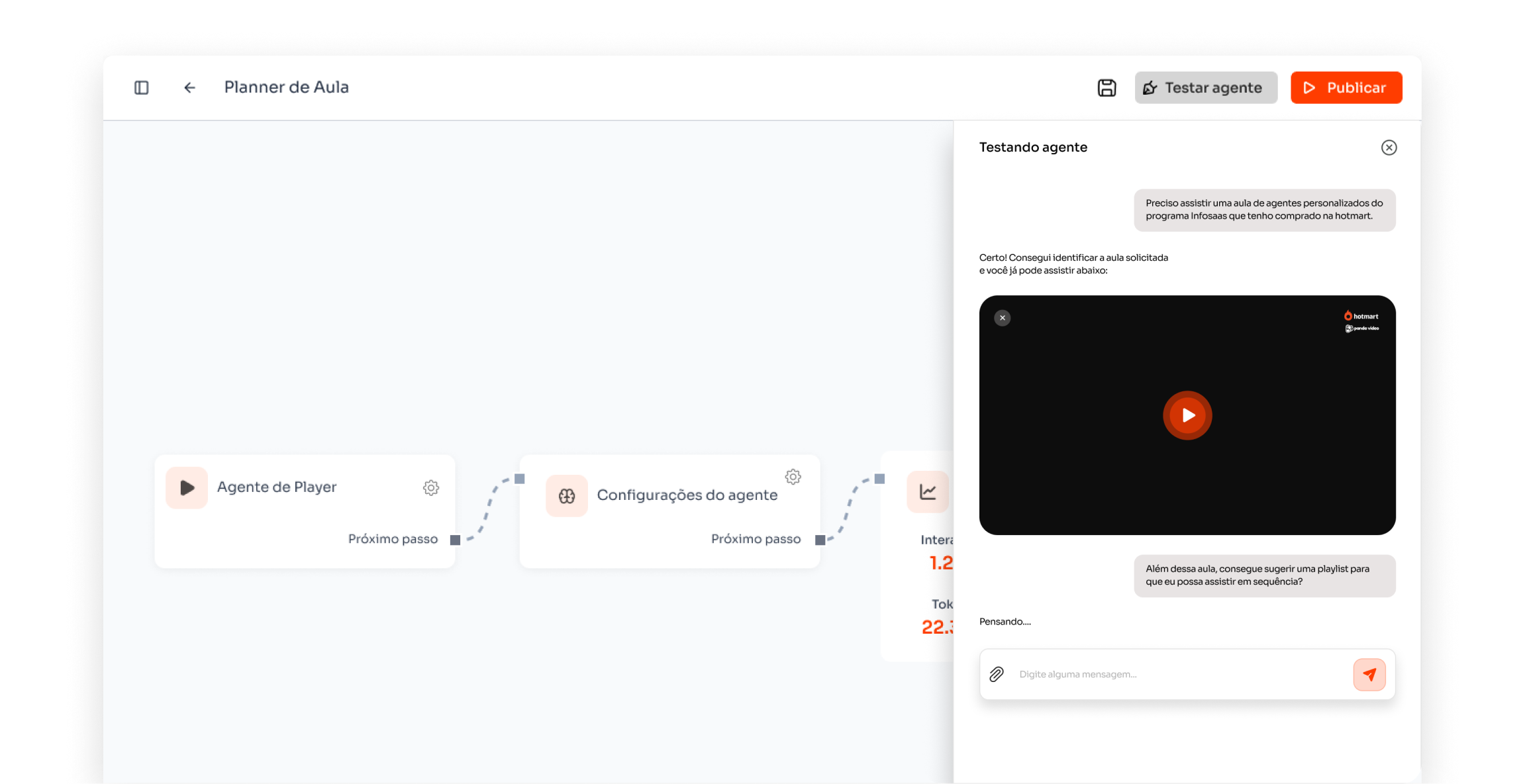
Task: Click the Planner de Aula title
Action: pos(286,87)
